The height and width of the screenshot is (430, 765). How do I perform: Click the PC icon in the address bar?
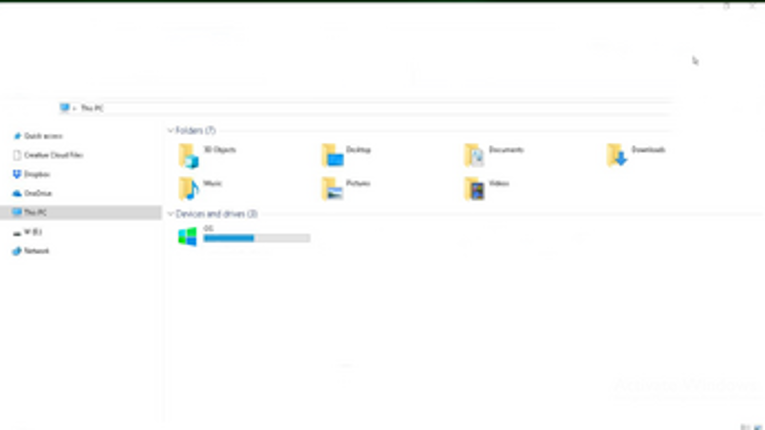coord(64,108)
